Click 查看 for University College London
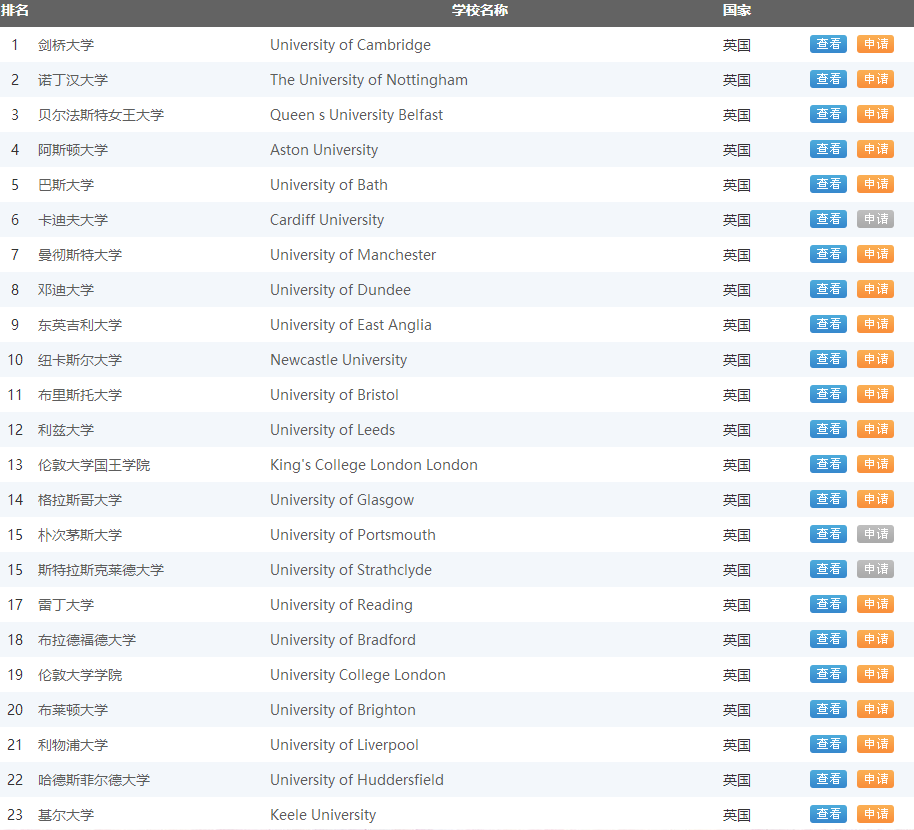This screenshot has height=830, width=914. tap(828, 674)
